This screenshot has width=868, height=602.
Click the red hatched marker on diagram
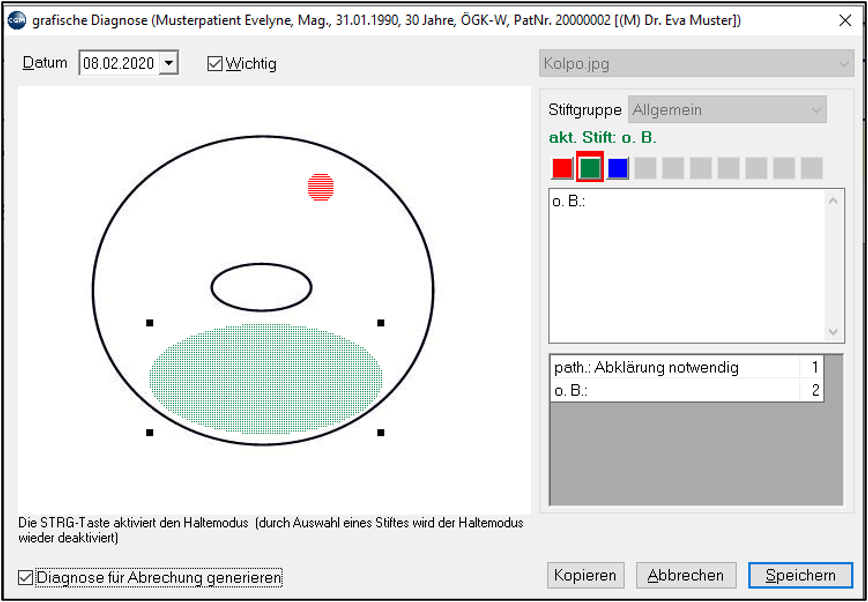click(321, 187)
